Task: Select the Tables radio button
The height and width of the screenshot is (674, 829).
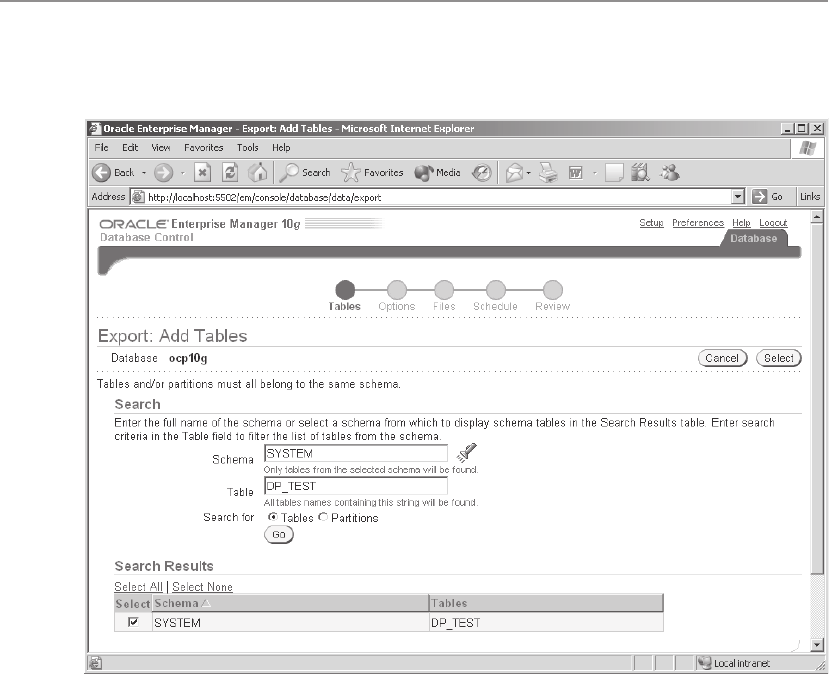Action: [273, 518]
